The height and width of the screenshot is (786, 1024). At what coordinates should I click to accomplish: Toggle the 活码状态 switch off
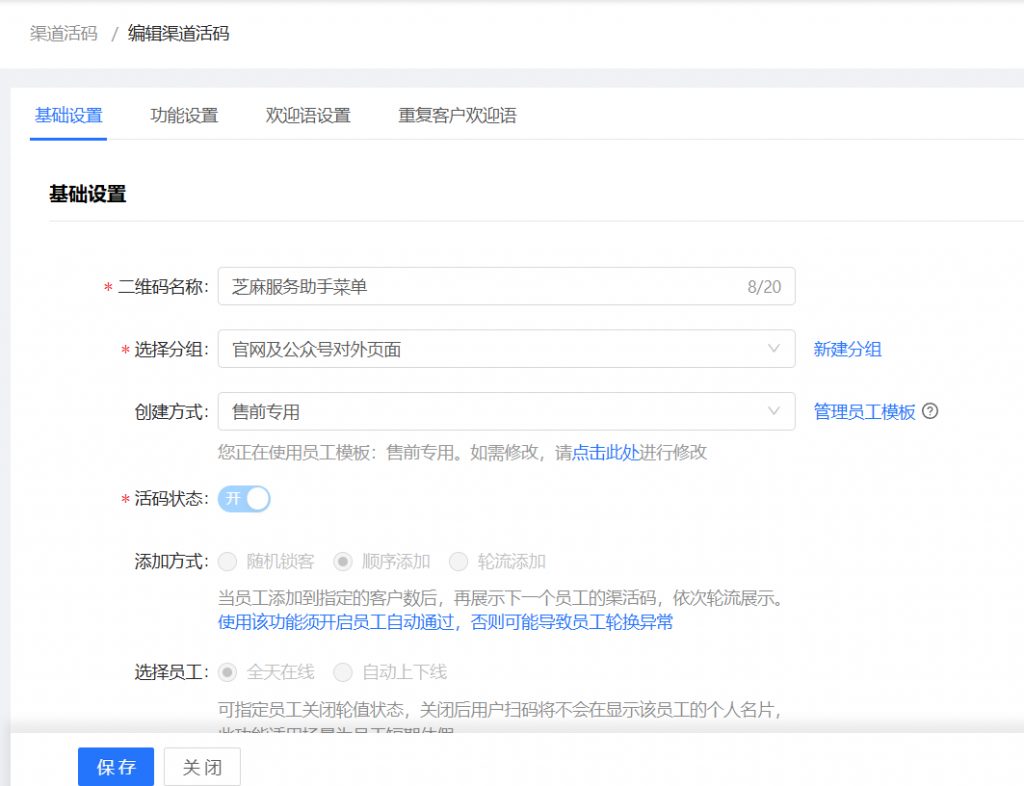(x=243, y=498)
